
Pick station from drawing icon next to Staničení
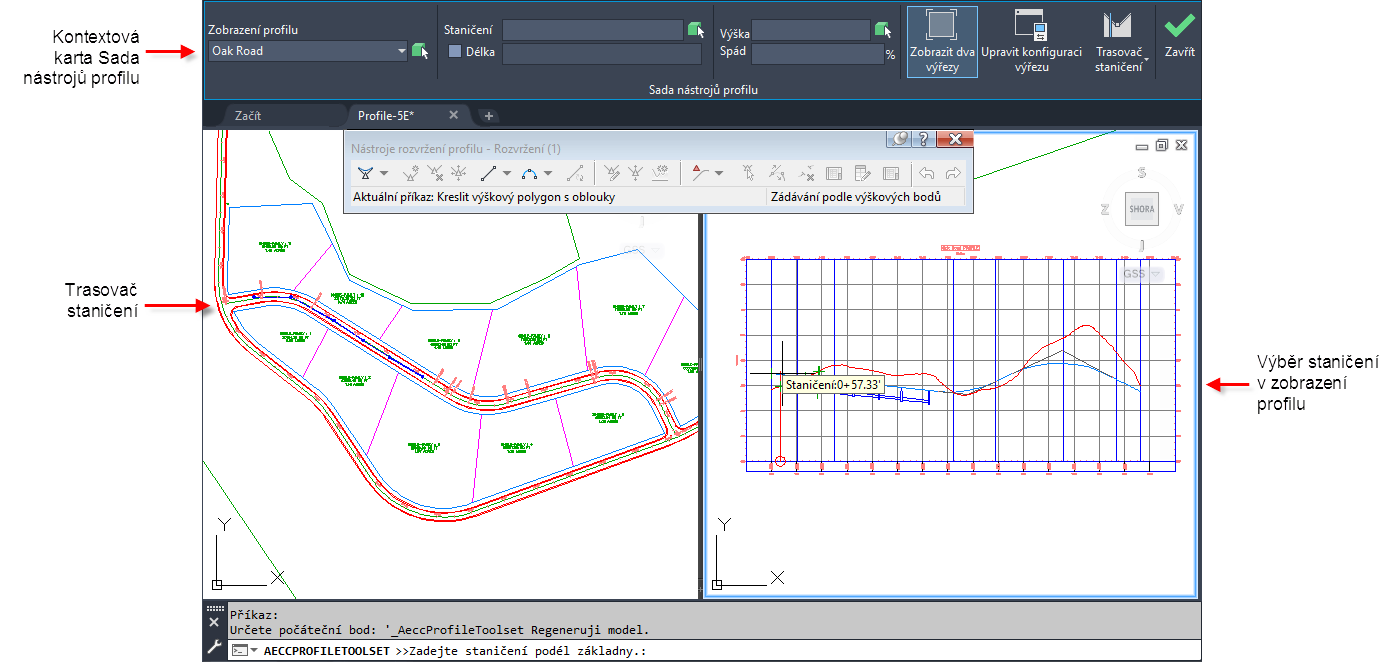696,30
